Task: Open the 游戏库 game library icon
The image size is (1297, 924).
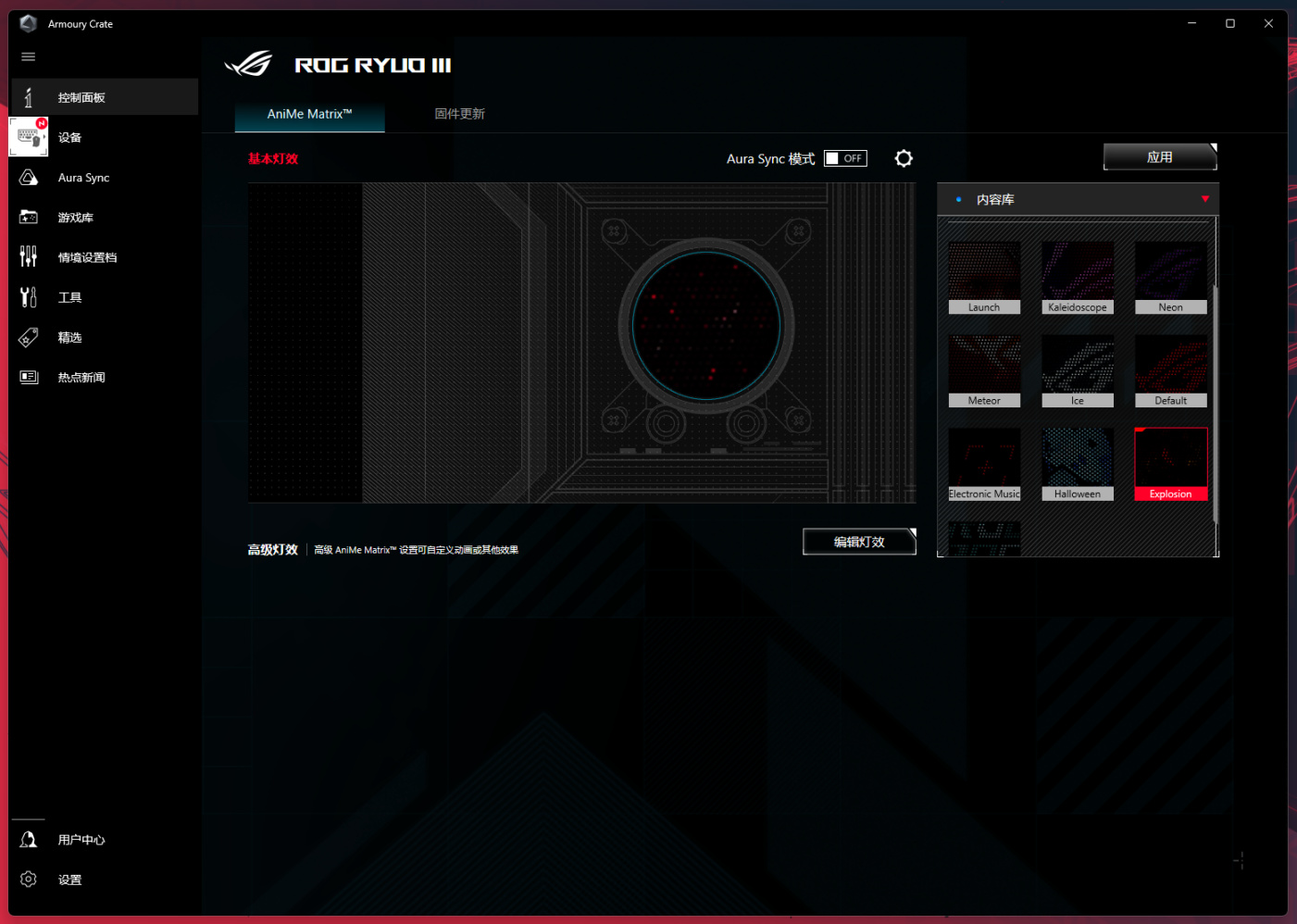Action: (x=29, y=218)
